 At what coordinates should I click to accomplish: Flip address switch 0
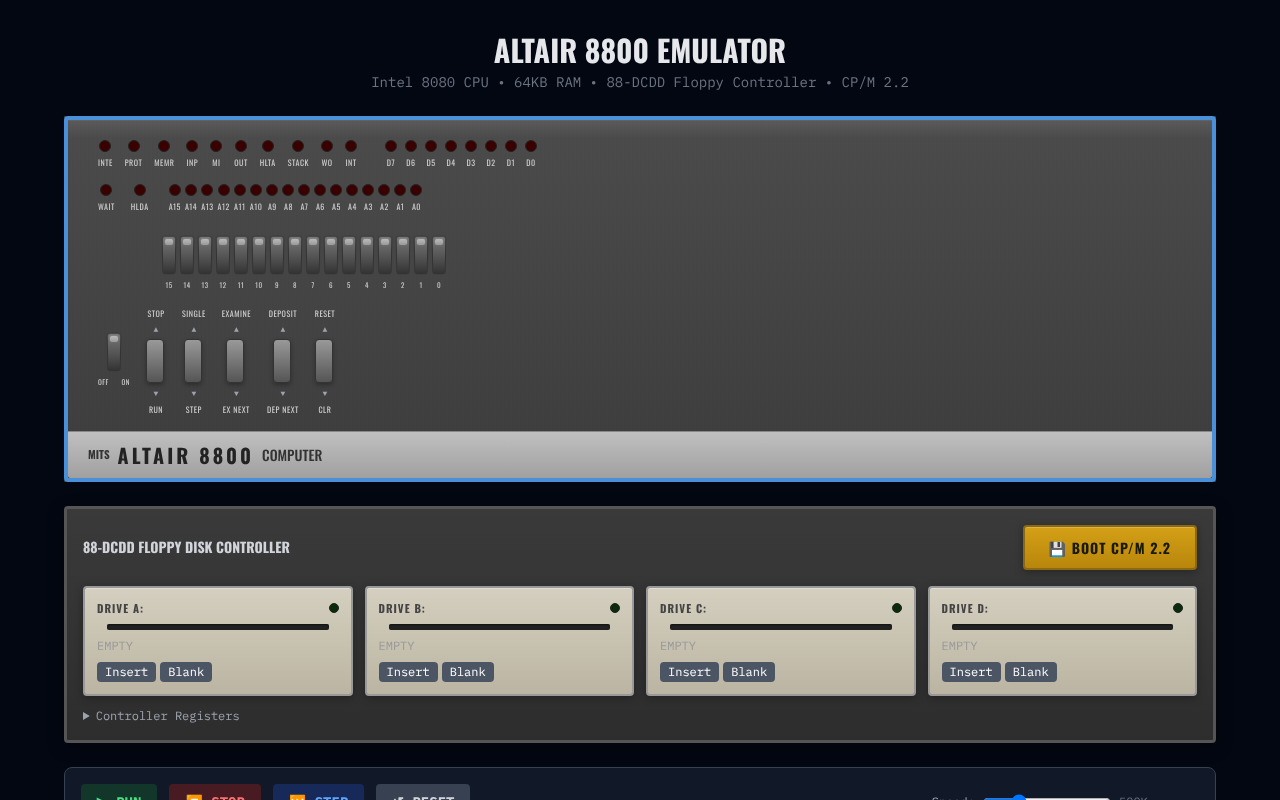(x=439, y=255)
